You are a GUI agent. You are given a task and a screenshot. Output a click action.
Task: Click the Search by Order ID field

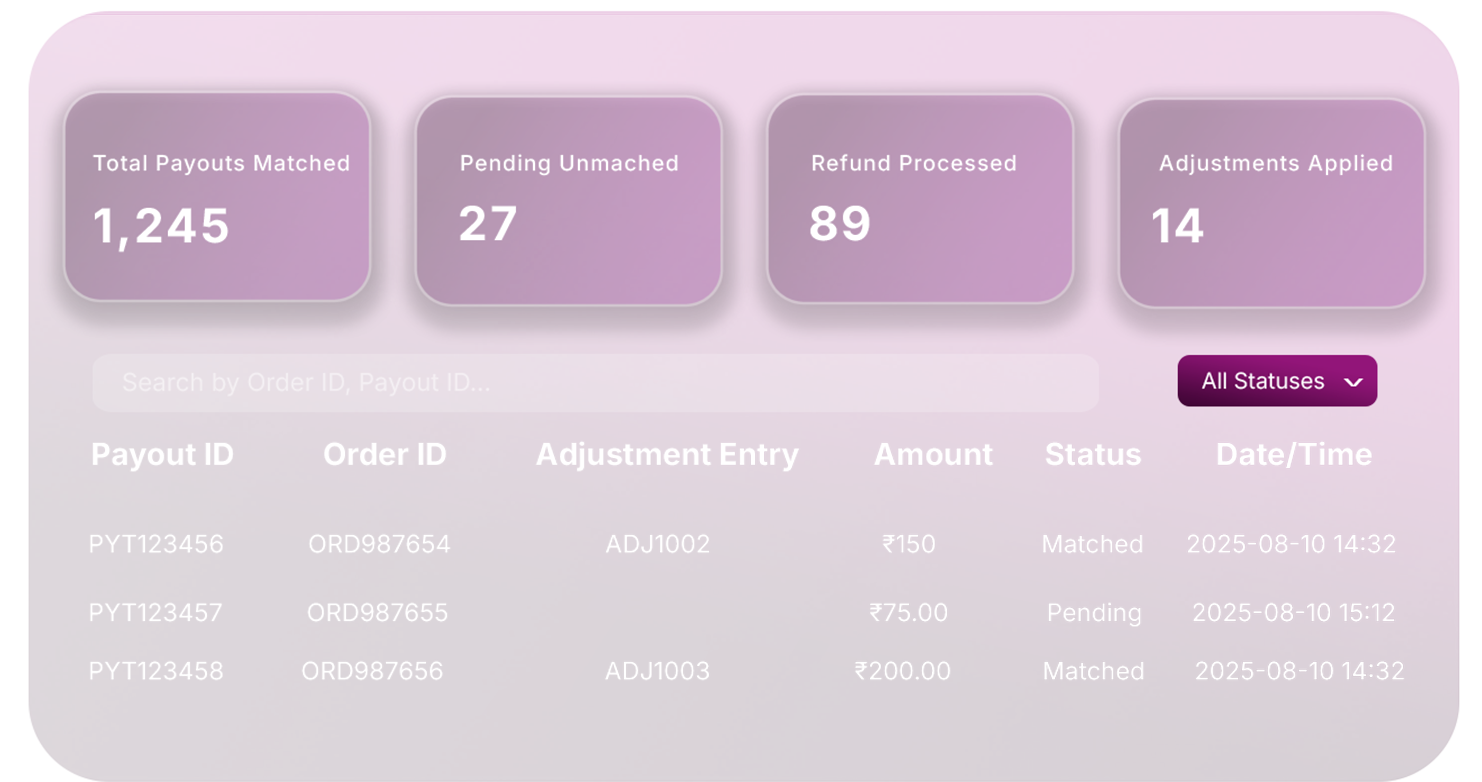595,382
